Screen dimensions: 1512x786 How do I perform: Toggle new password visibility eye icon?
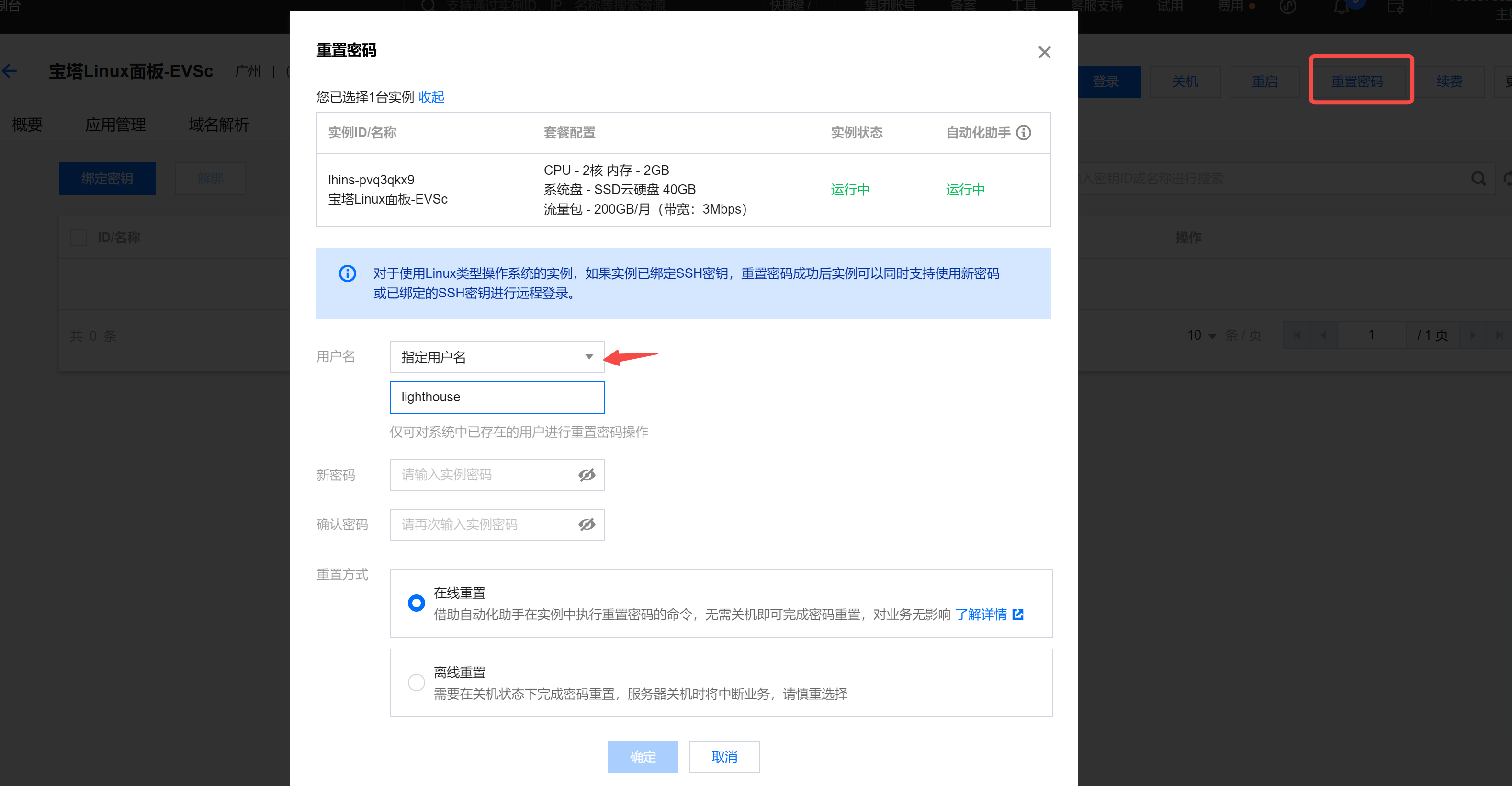coord(587,475)
